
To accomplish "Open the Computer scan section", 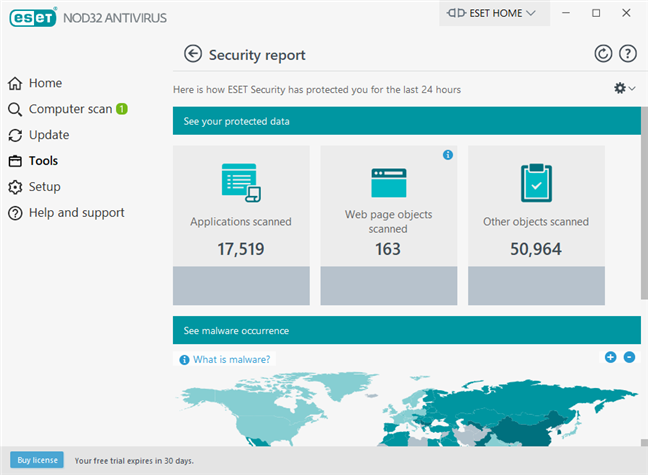I will click(x=70, y=109).
